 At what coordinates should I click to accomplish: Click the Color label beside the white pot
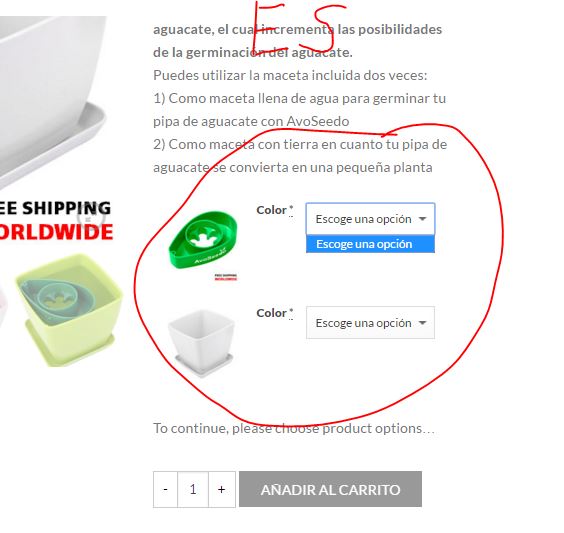272,313
